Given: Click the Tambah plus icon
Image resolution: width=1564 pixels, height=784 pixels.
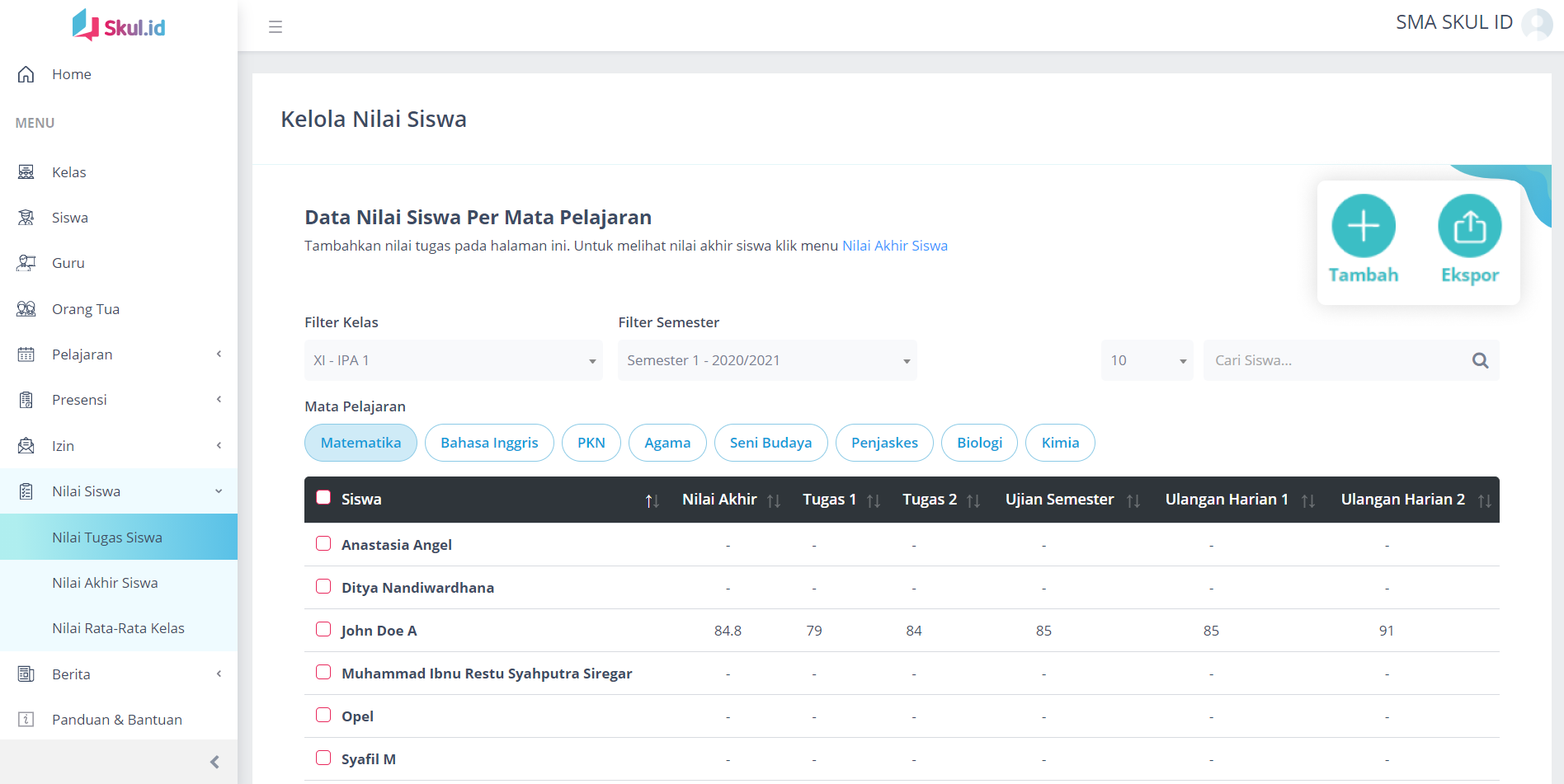Looking at the screenshot, I should (x=1363, y=226).
